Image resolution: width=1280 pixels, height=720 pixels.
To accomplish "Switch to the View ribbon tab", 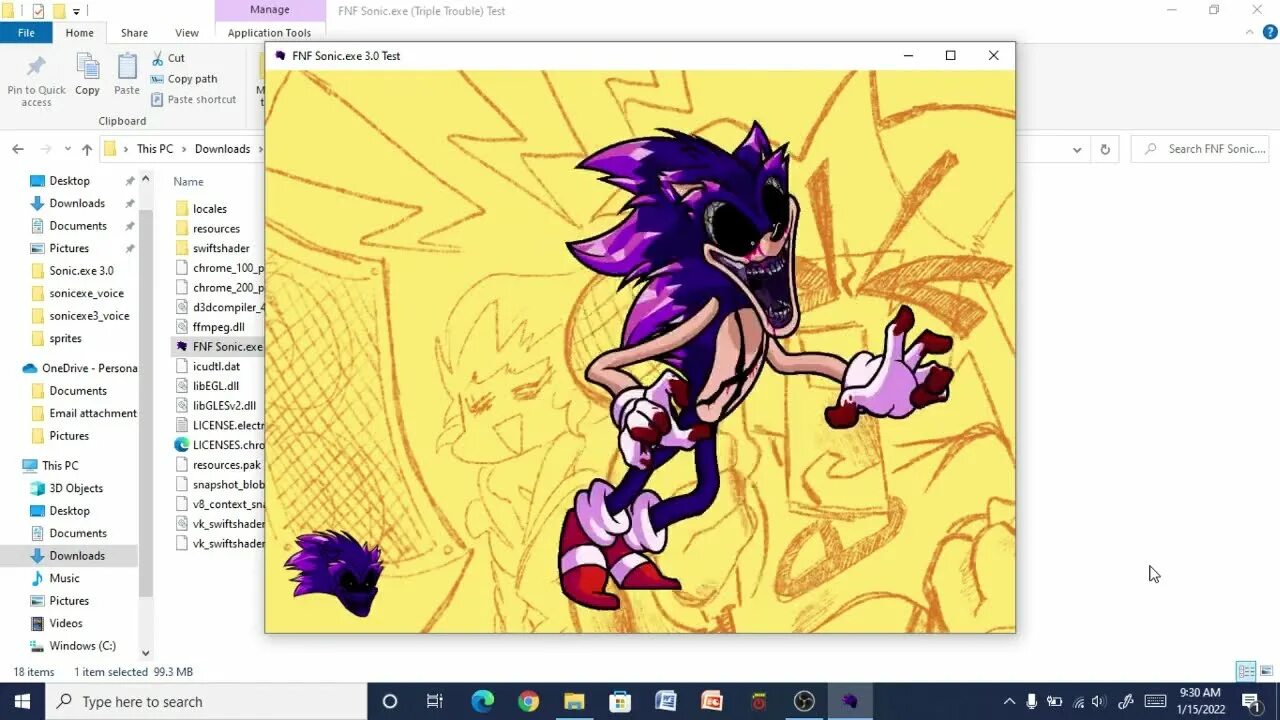I will [x=187, y=33].
